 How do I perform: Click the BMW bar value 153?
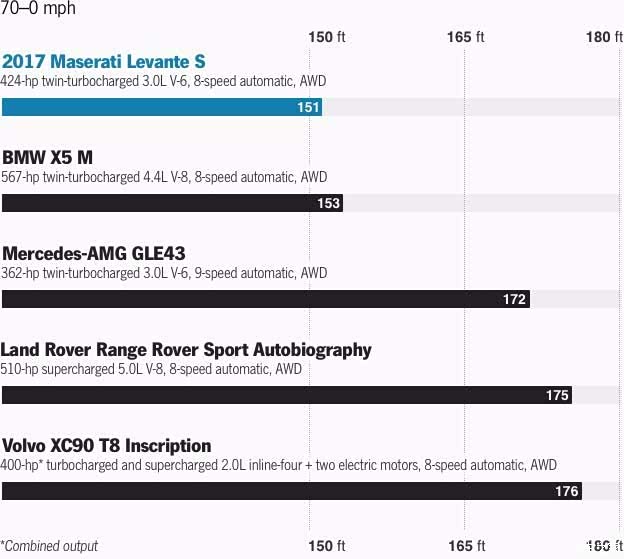click(x=328, y=203)
